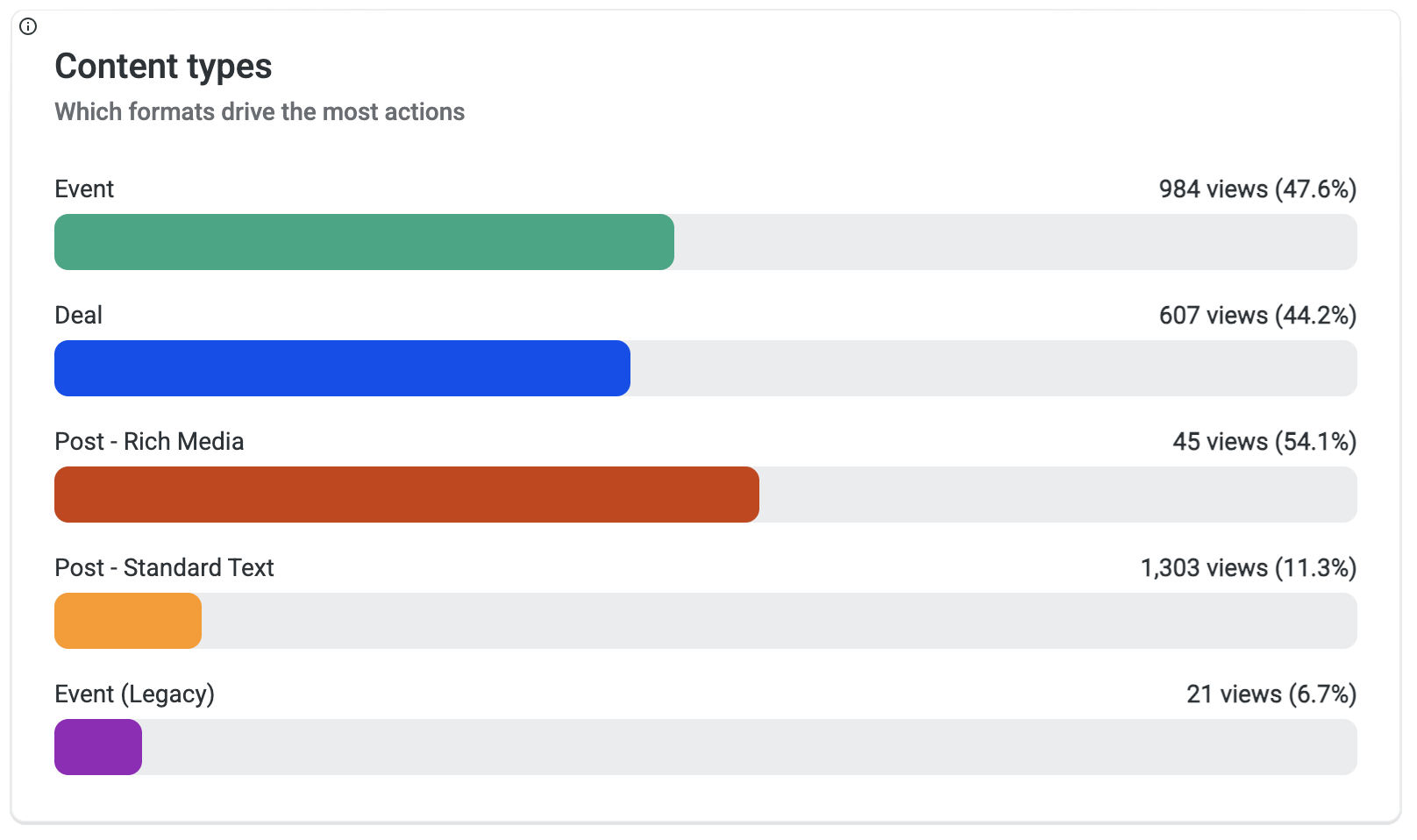Click the Event row label
This screenshot has height=840, width=1417.
click(x=84, y=189)
